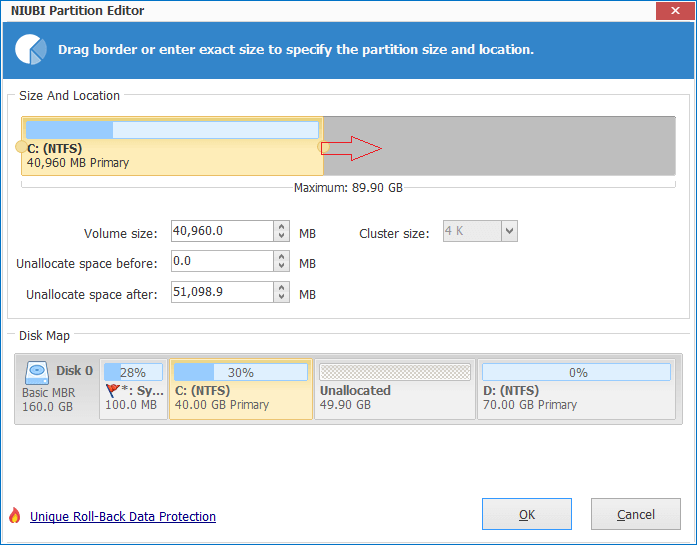The image size is (697, 545).
Task: Open Unique Roll-Back Data Protection link
Action: click(x=123, y=517)
